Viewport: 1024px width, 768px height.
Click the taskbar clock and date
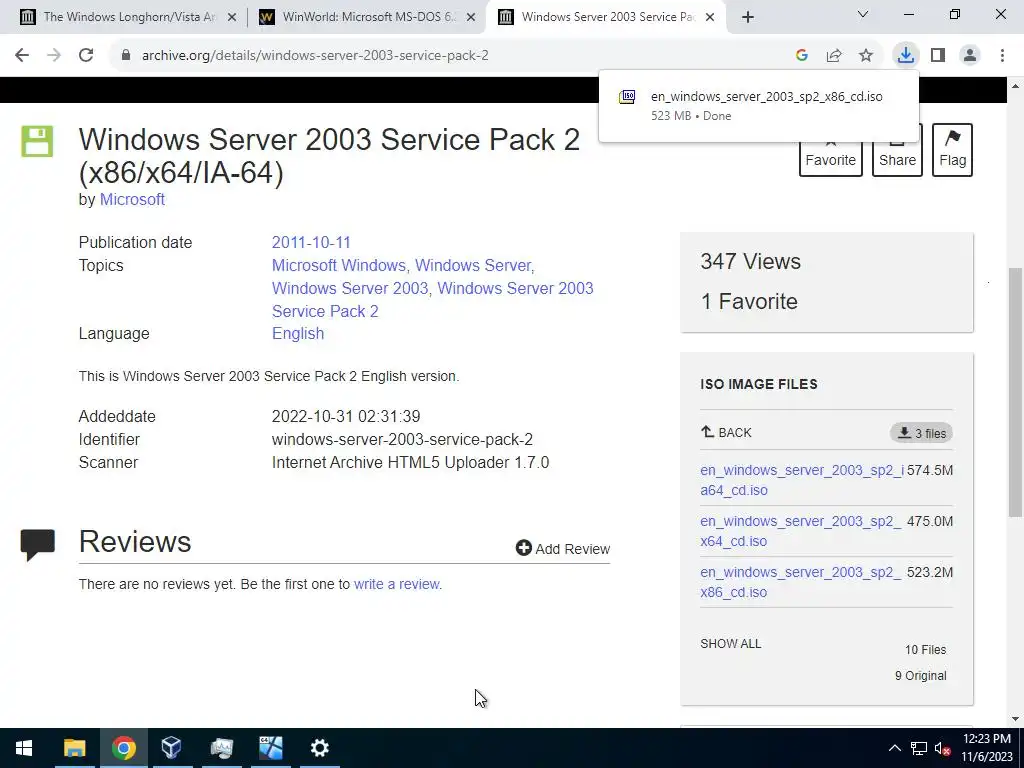click(986, 748)
